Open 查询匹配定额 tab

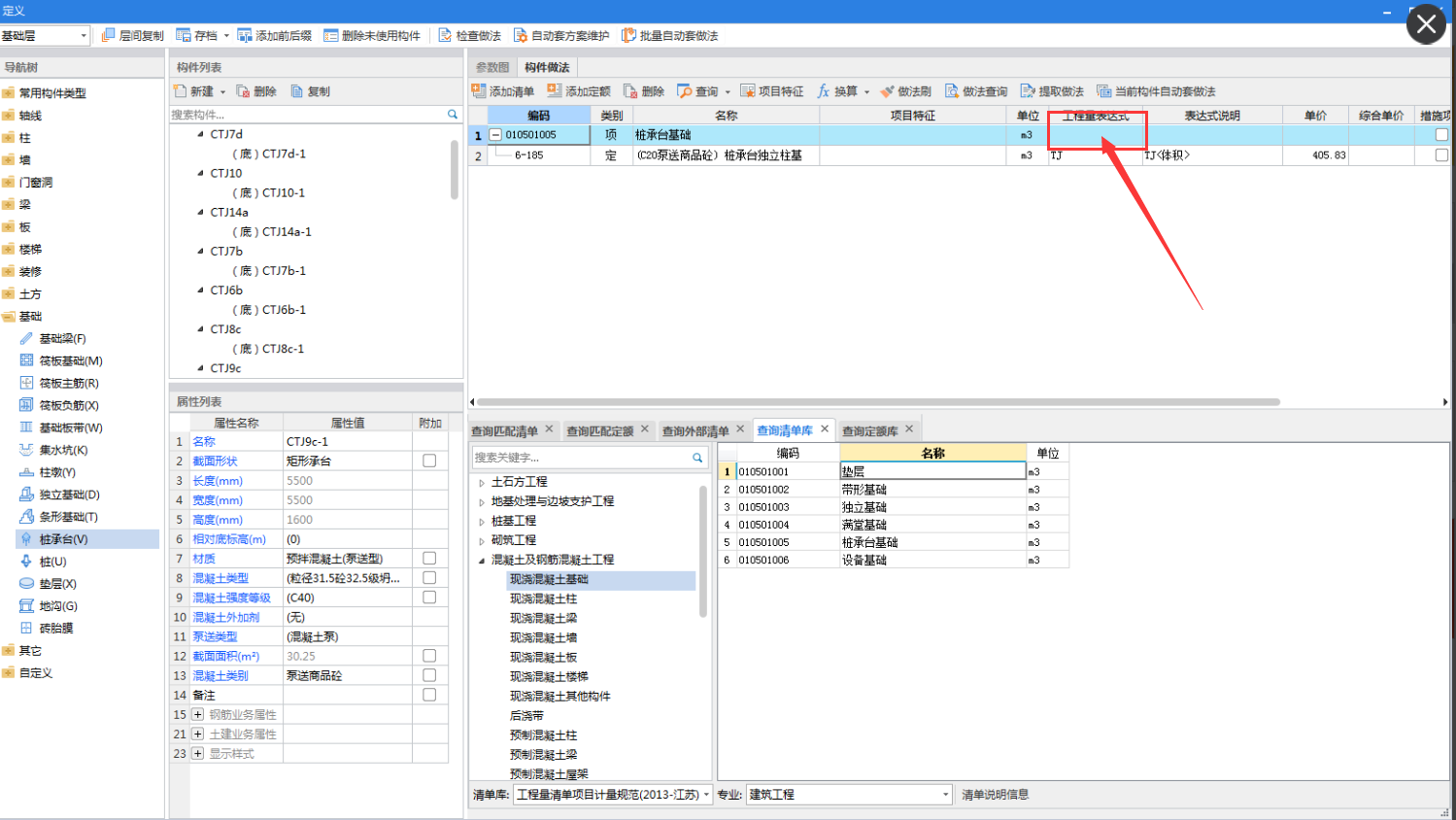(x=600, y=430)
